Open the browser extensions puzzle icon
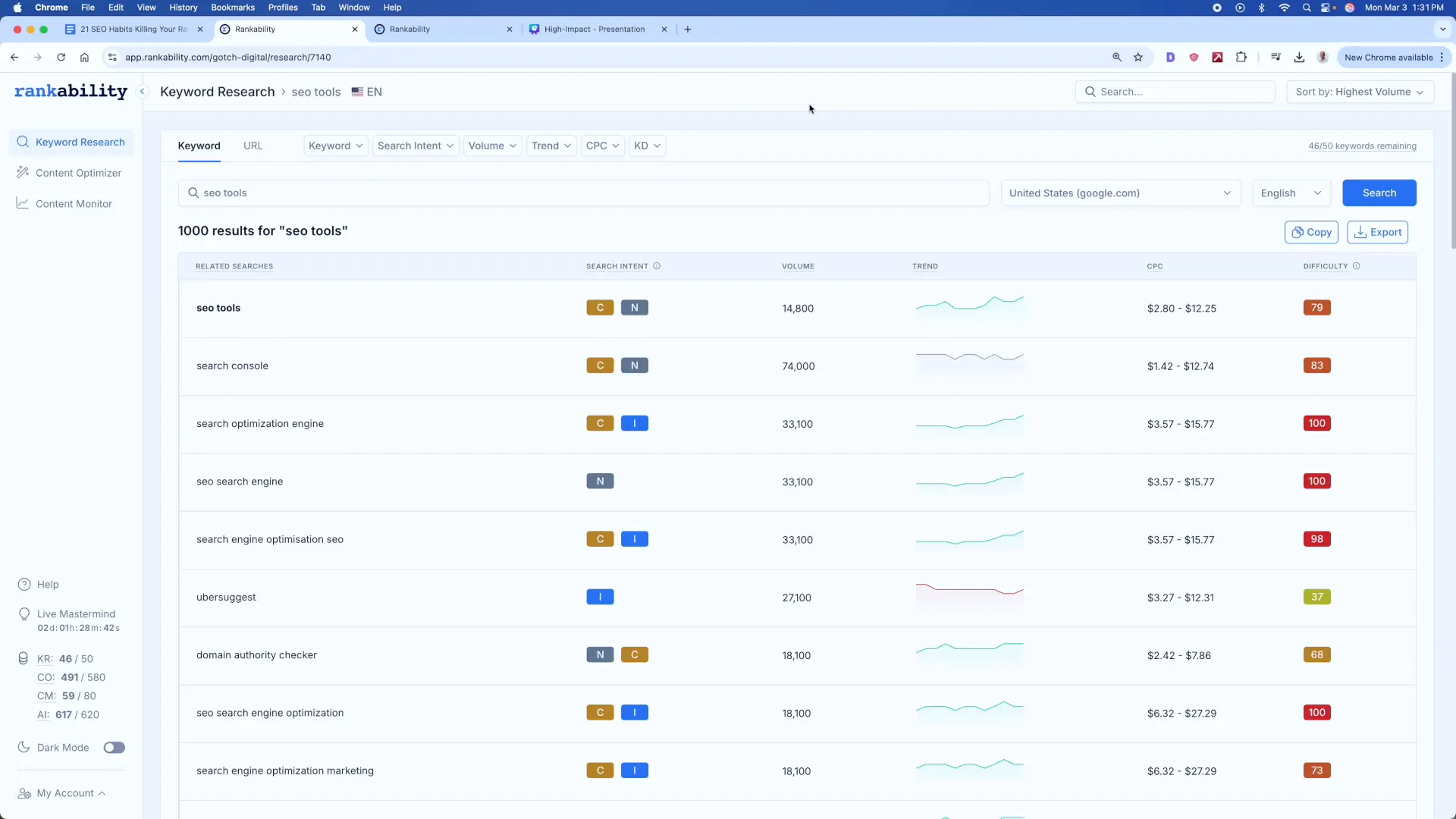1456x819 pixels. [1241, 57]
